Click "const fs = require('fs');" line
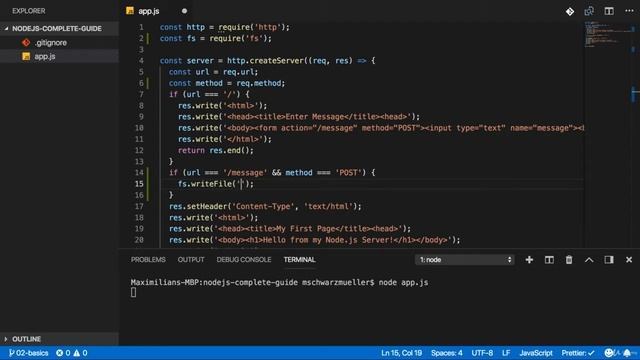The height and width of the screenshot is (360, 640). [216, 38]
